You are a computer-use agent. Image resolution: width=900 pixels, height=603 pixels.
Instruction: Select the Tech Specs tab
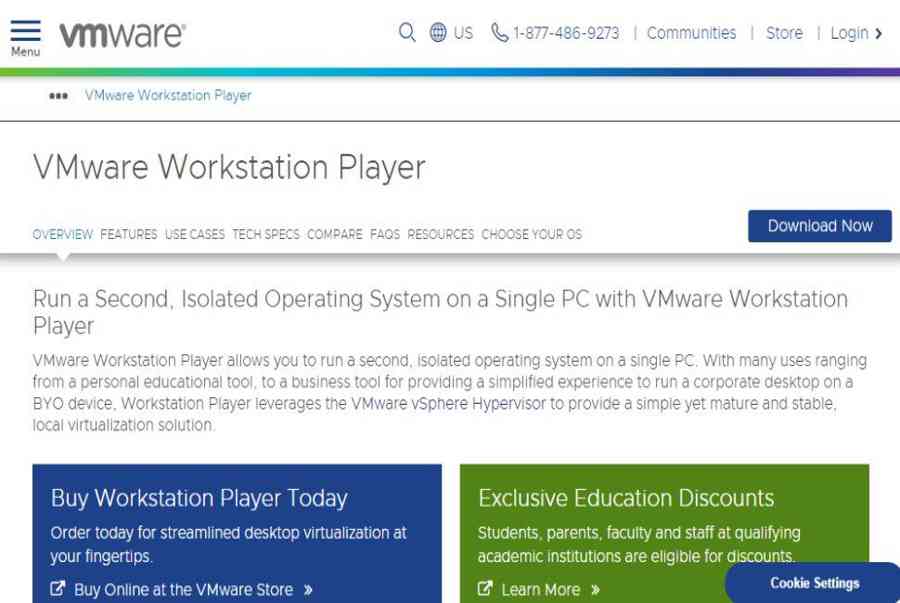[x=266, y=234]
